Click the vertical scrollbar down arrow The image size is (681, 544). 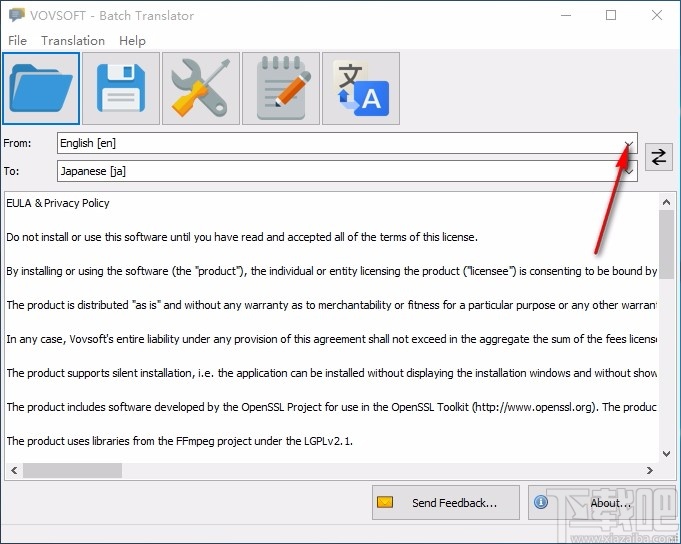pyautogui.click(x=666, y=454)
